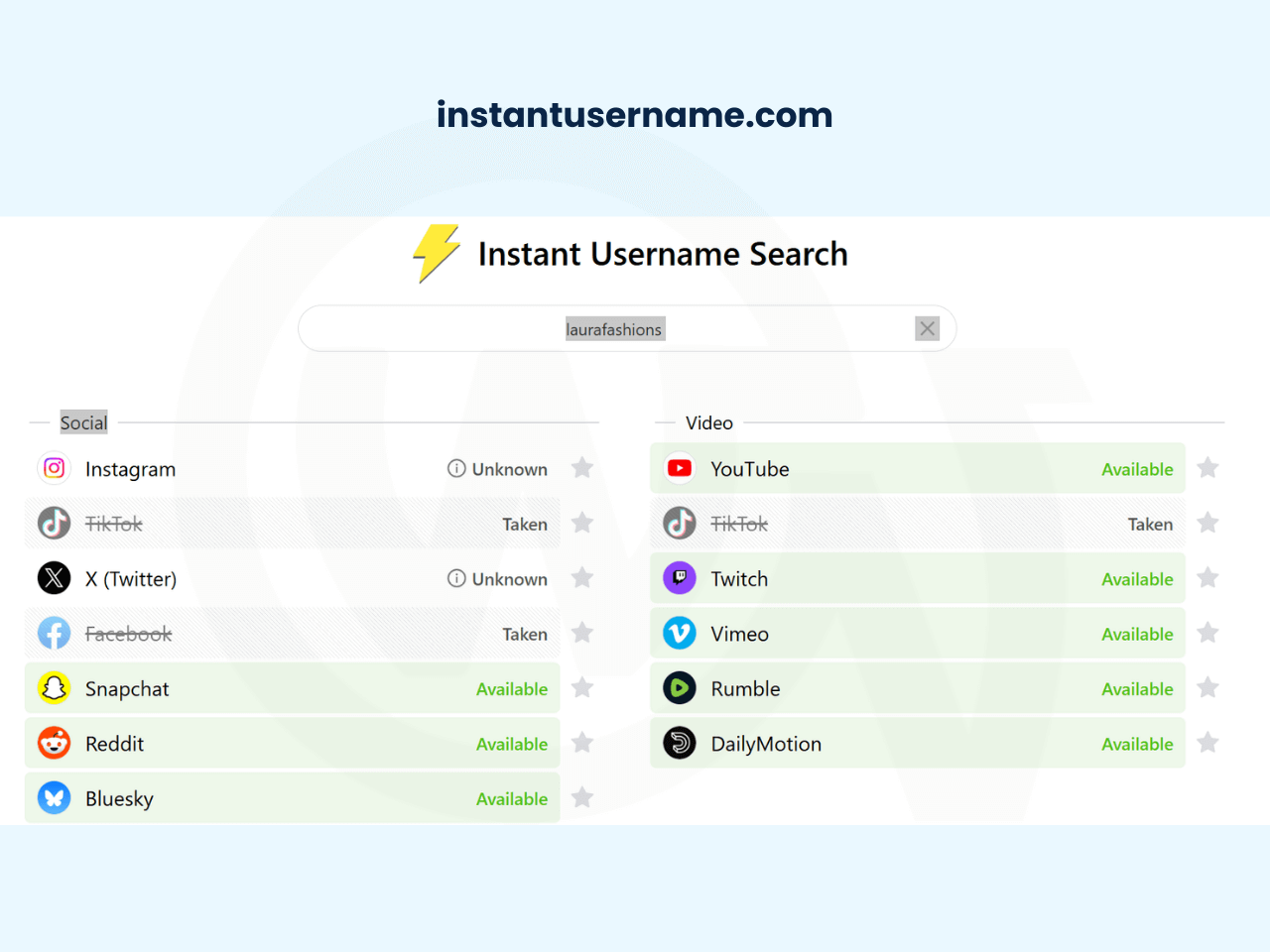Click the Vimeo logo icon

click(x=680, y=633)
